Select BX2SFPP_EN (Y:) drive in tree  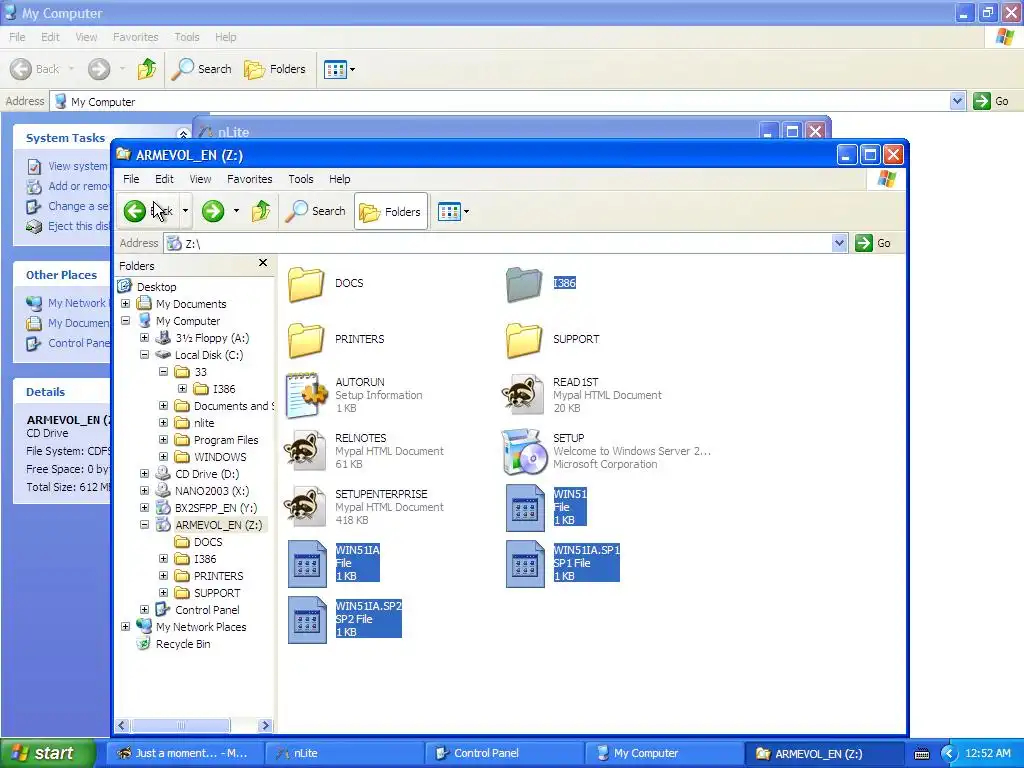pos(216,508)
